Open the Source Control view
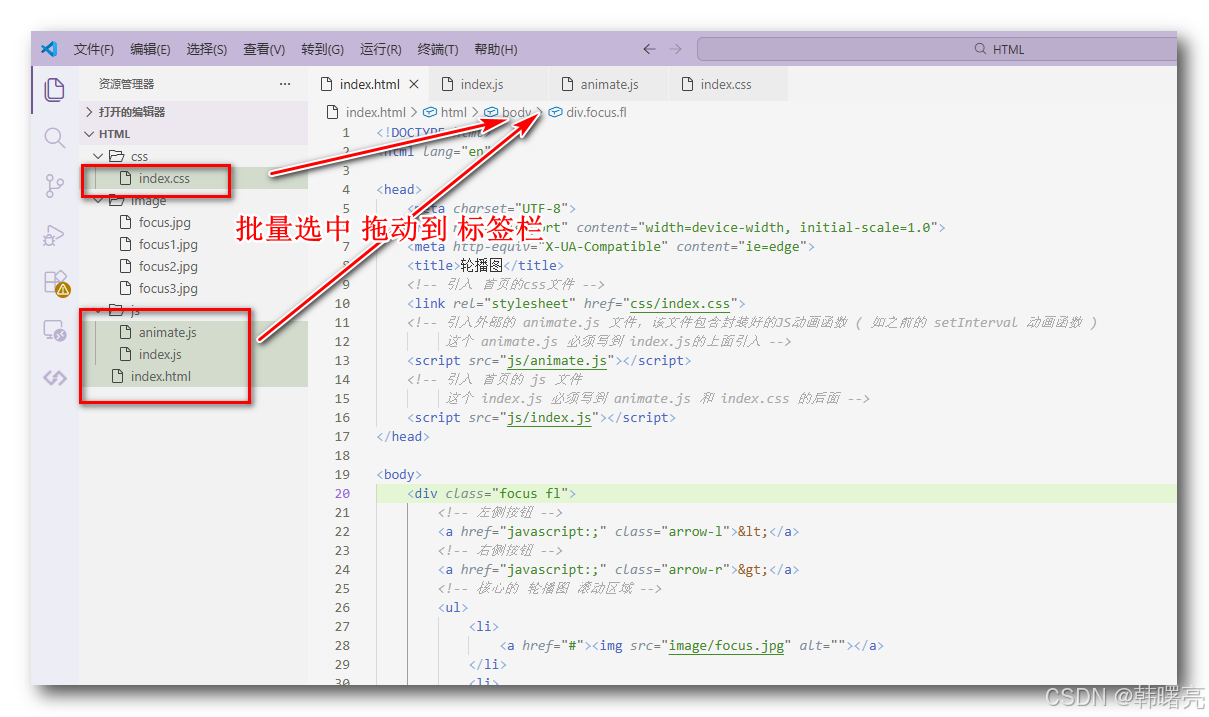1209x717 pixels. [55, 186]
